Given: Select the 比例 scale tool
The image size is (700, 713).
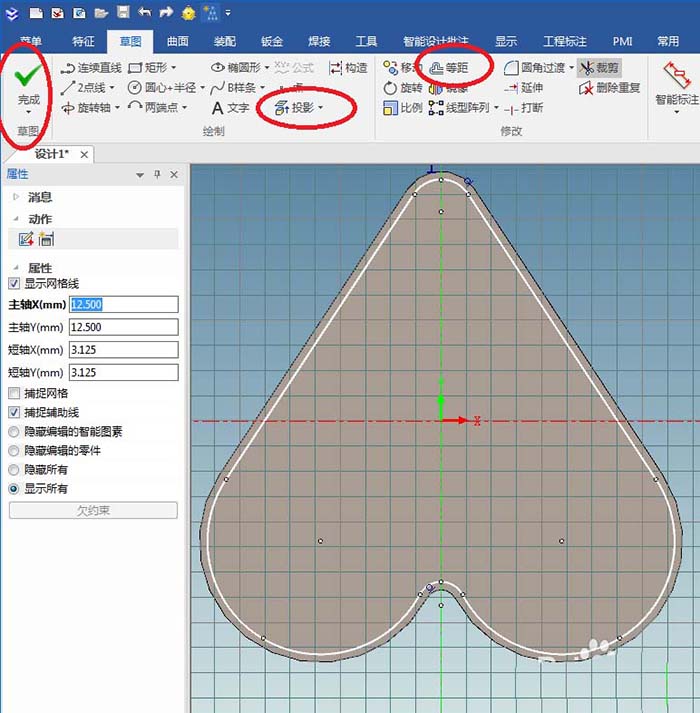Looking at the screenshot, I should coord(403,108).
